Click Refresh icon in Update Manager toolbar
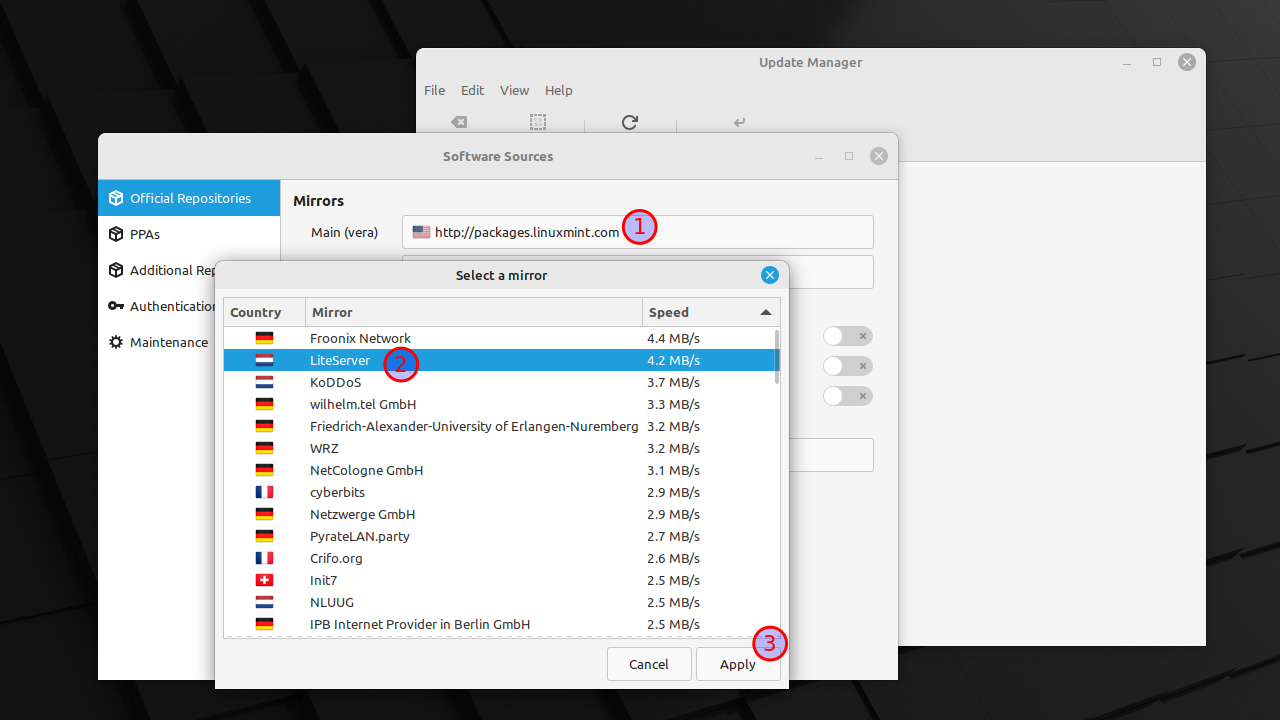 [629, 122]
